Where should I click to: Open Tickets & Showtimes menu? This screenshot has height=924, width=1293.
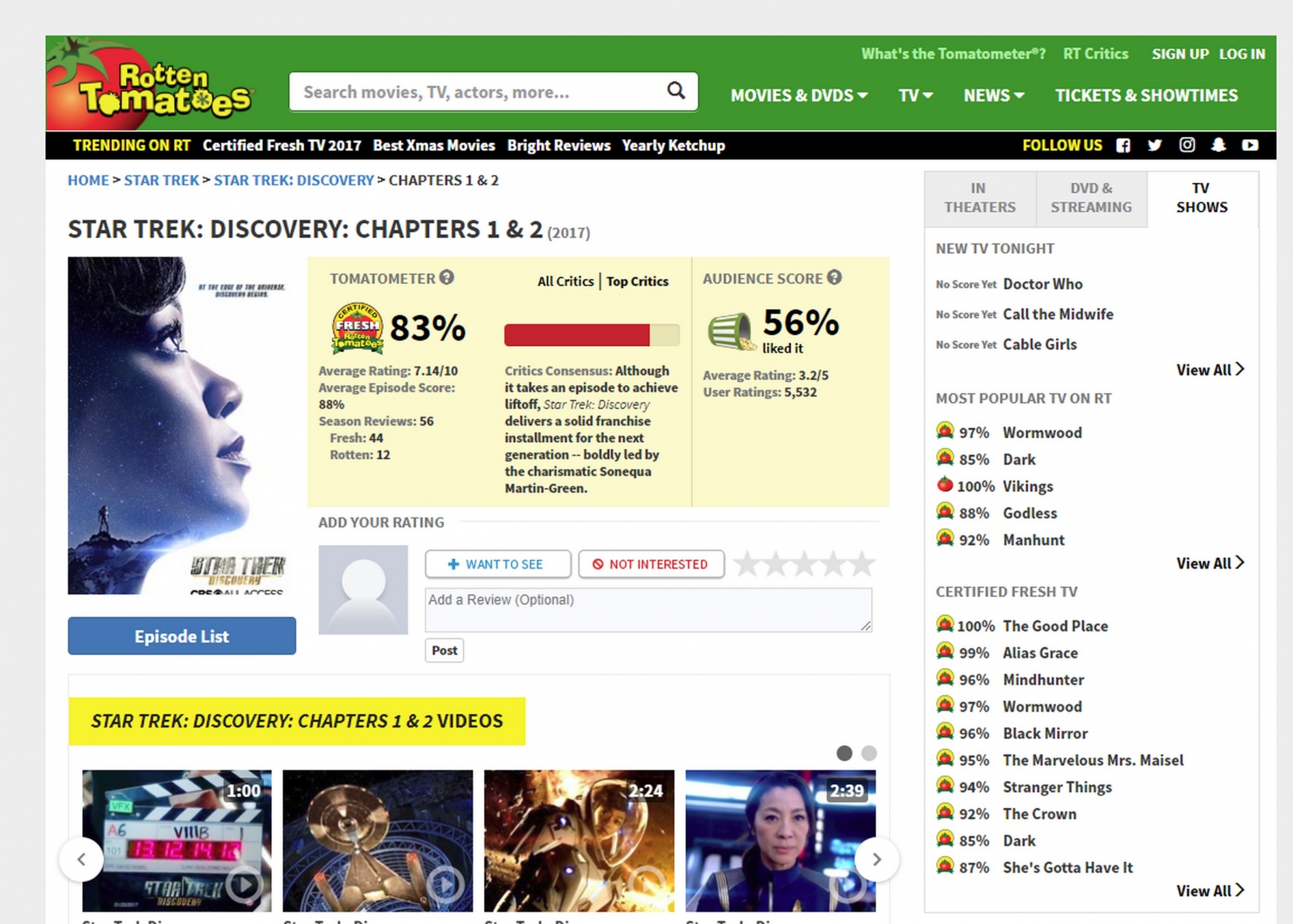(1146, 96)
